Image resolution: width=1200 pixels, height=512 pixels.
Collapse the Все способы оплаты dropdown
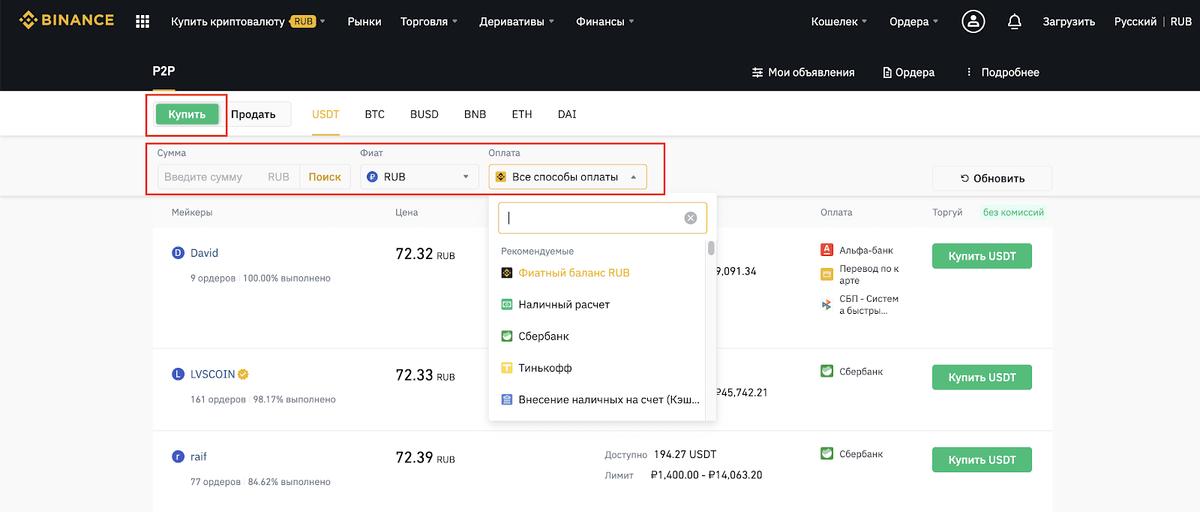(568, 177)
